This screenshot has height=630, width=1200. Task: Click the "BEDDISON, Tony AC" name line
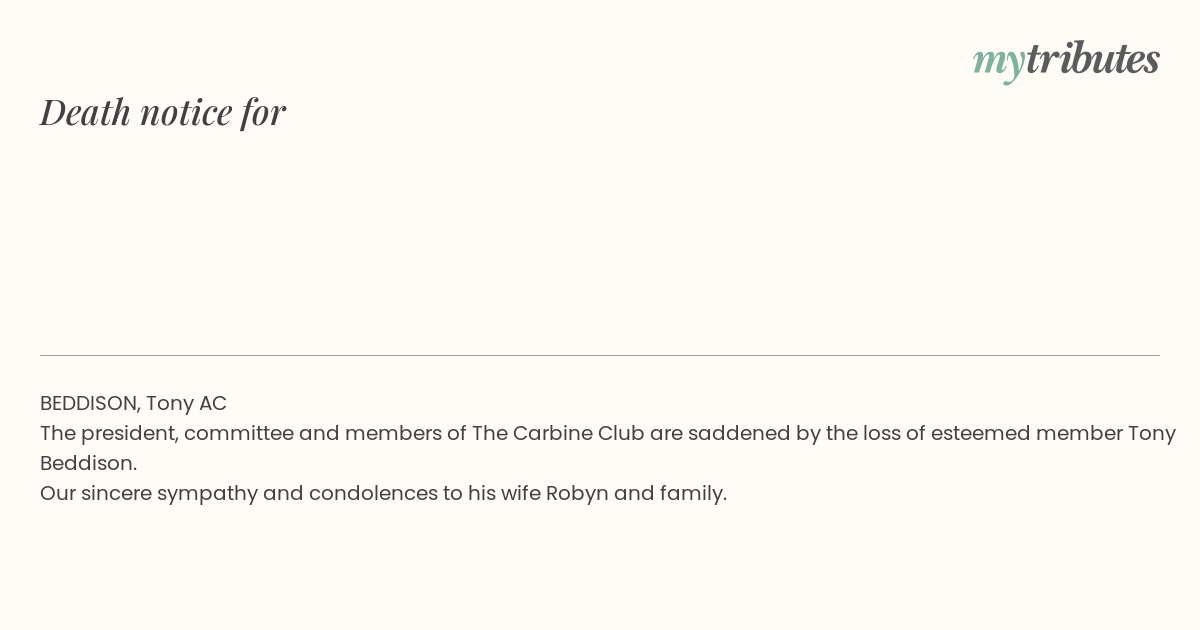(133, 403)
